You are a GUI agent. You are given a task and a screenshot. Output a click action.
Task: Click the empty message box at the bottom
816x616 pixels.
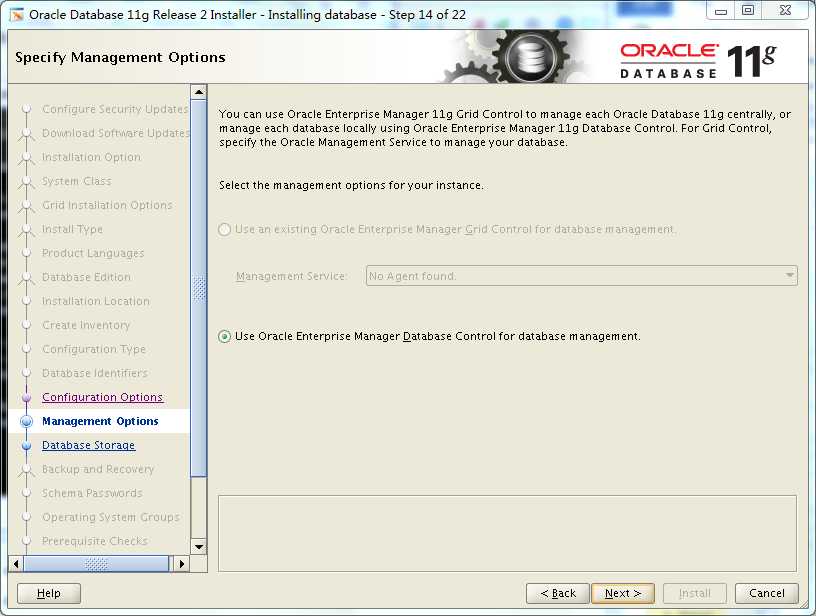click(507, 533)
